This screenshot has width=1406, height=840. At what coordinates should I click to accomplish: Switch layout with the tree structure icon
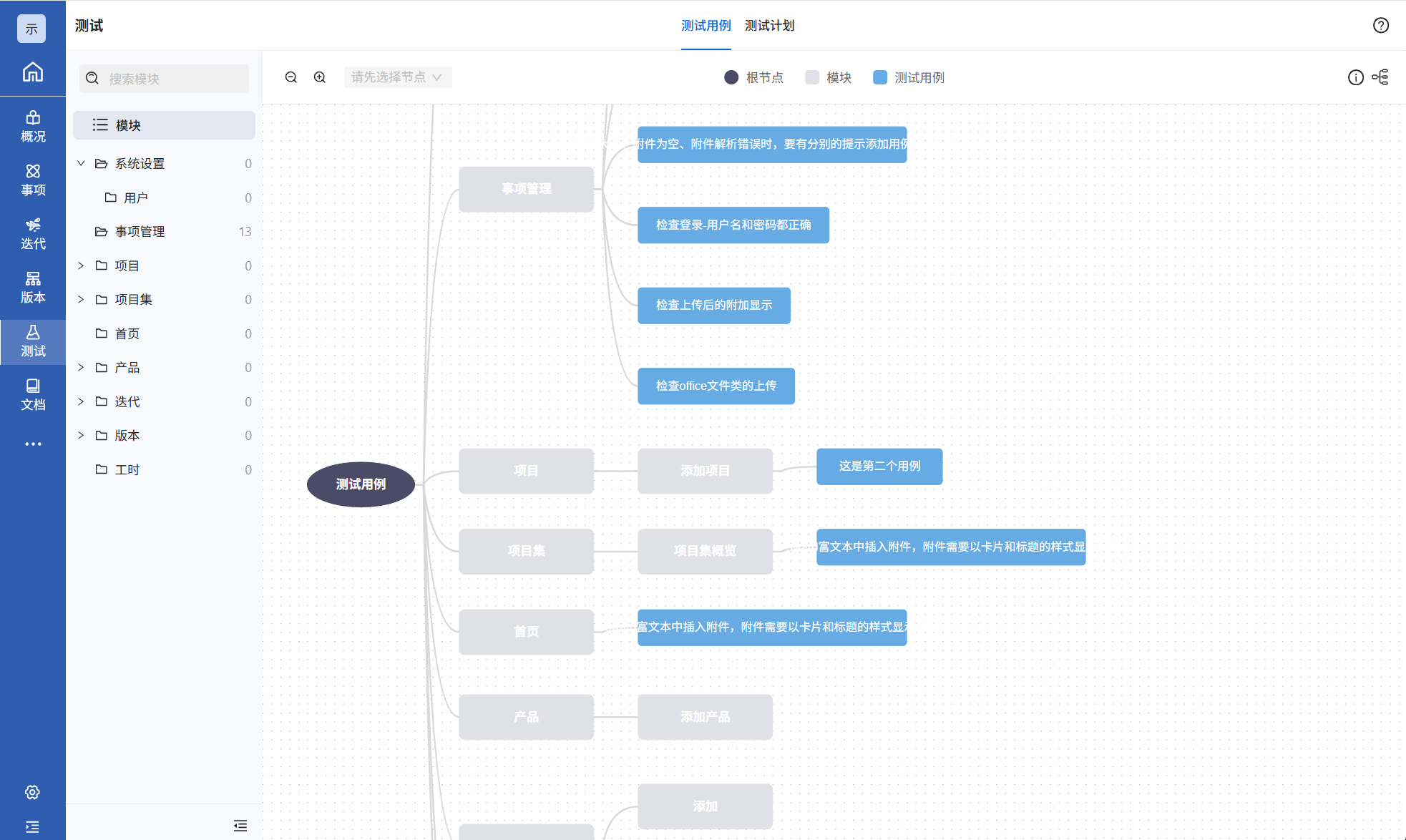coord(1380,77)
